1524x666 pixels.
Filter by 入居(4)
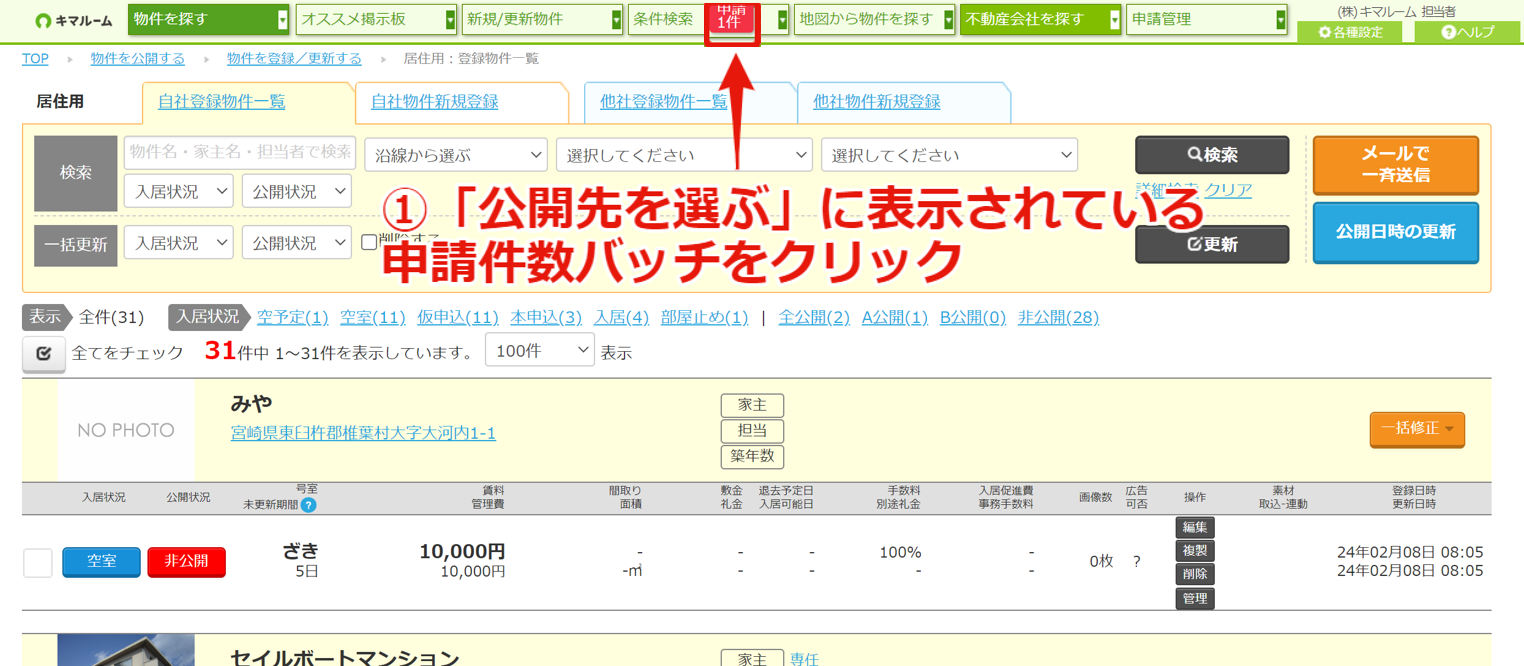(x=621, y=317)
